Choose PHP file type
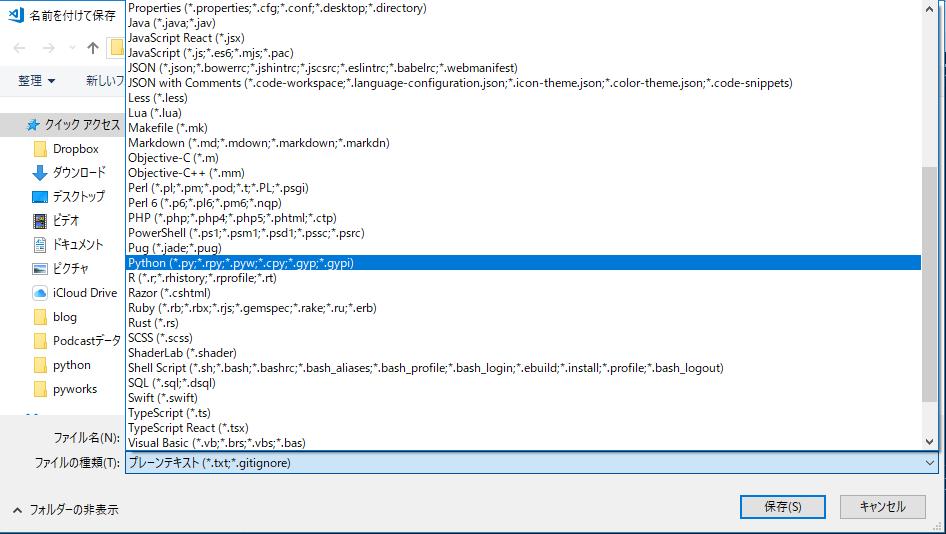 pos(523,218)
